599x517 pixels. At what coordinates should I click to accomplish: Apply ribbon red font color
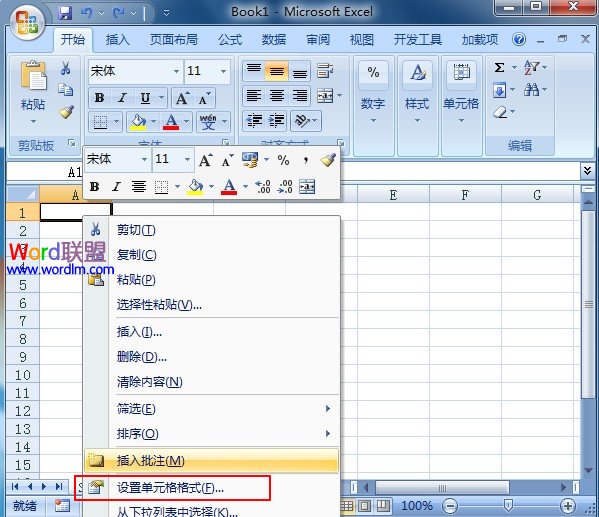point(171,122)
